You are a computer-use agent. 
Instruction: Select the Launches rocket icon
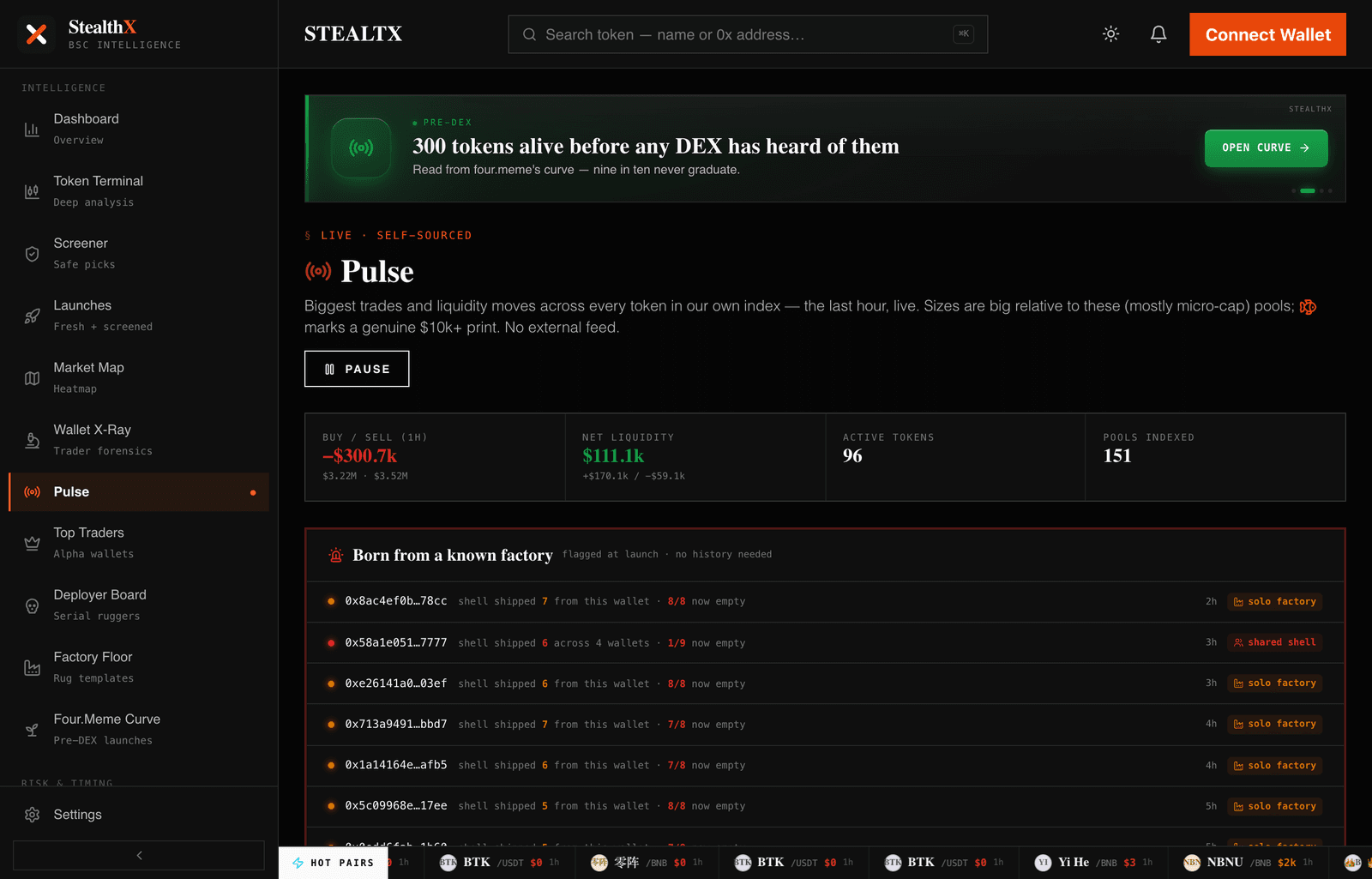coord(32,316)
